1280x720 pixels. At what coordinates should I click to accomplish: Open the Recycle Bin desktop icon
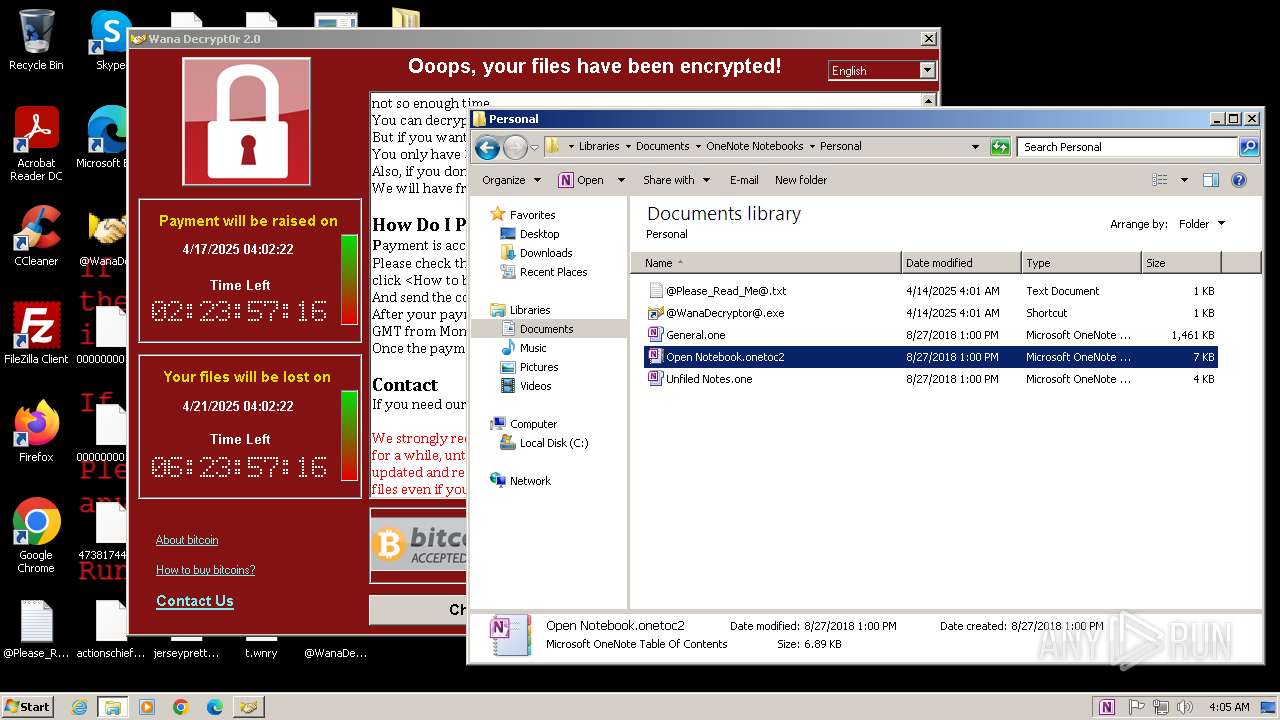(x=36, y=40)
